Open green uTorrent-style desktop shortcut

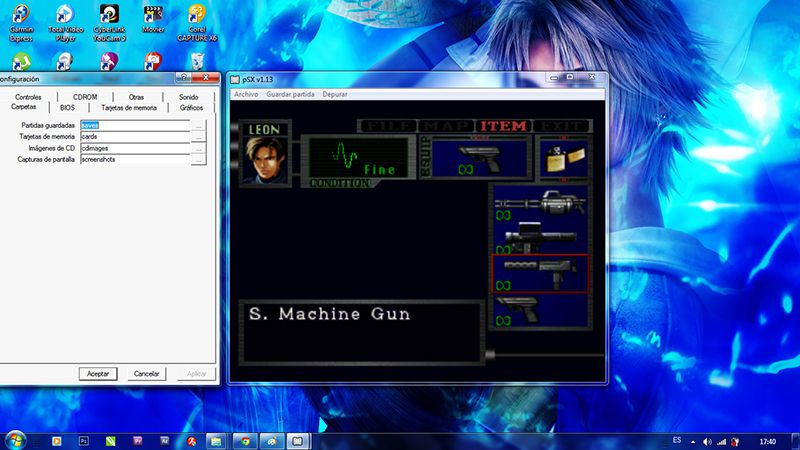[x=21, y=61]
